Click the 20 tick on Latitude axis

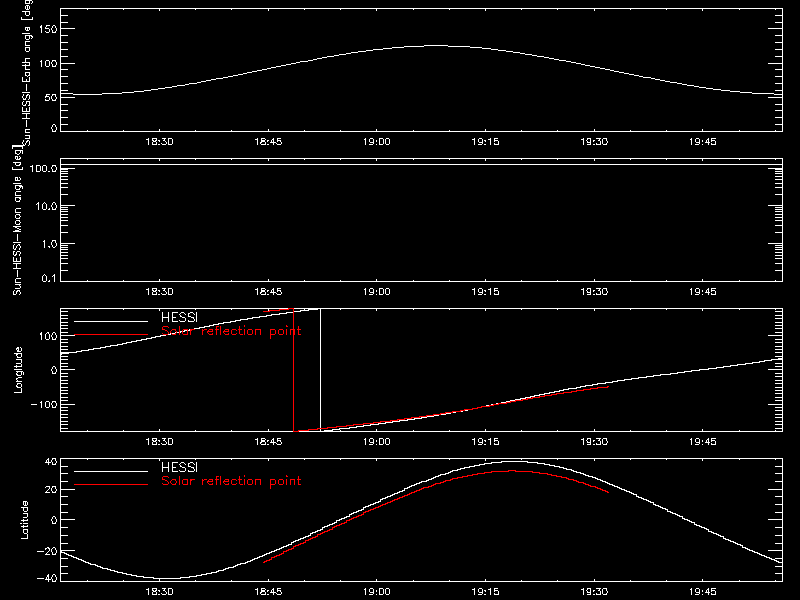click(x=51, y=490)
